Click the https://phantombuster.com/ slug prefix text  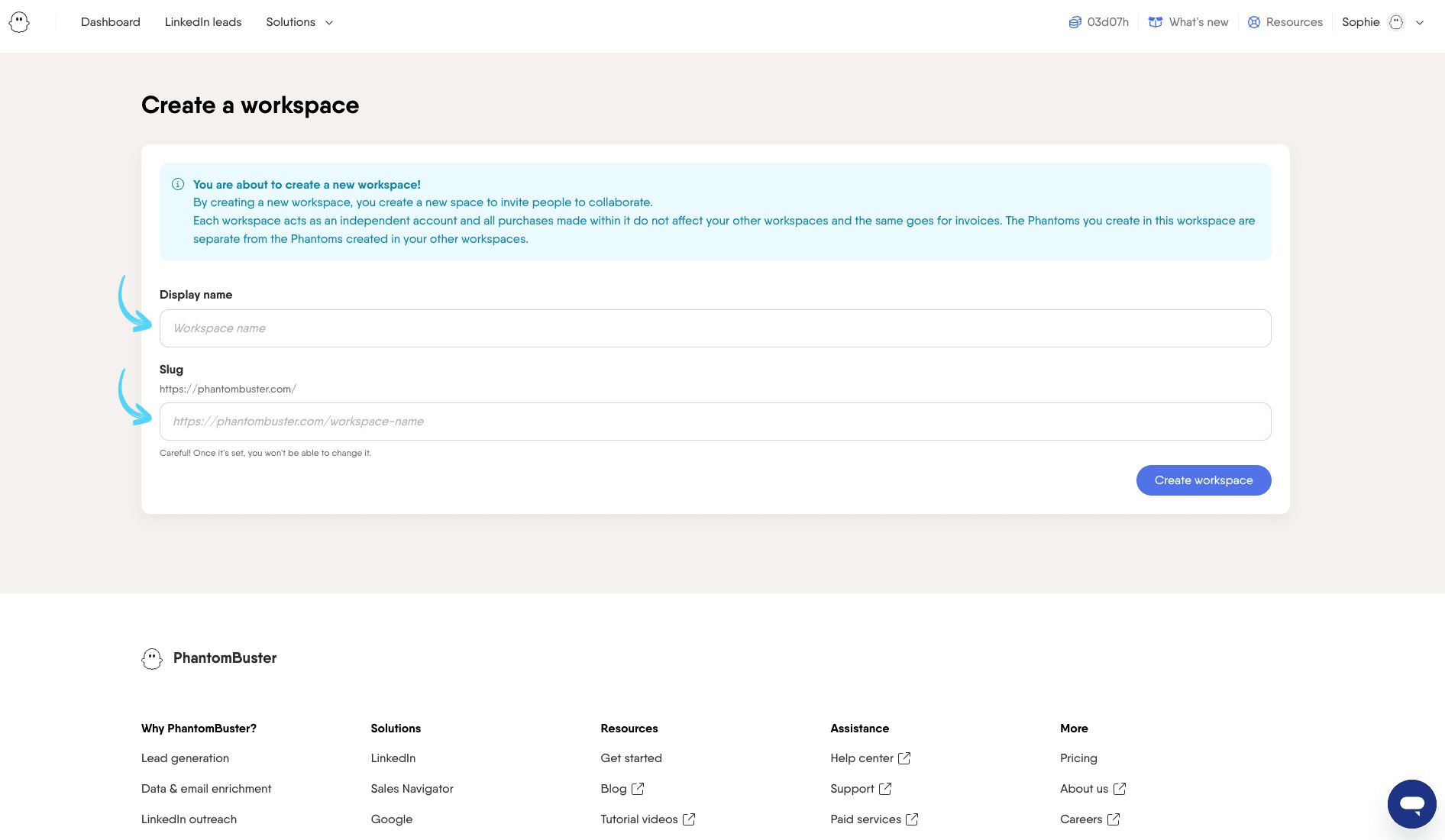pyautogui.click(x=228, y=389)
